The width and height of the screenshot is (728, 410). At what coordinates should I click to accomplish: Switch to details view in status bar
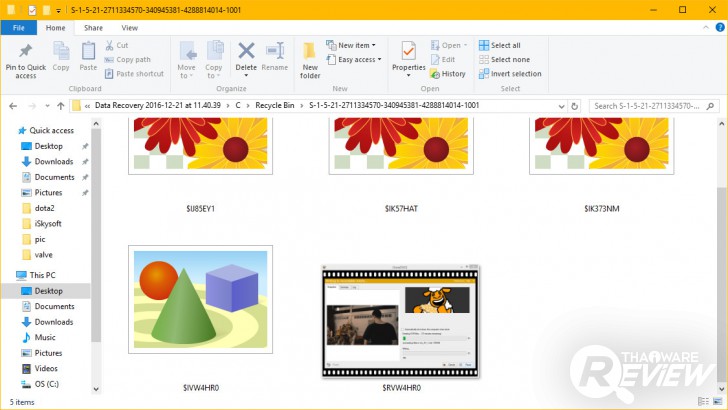click(703, 401)
